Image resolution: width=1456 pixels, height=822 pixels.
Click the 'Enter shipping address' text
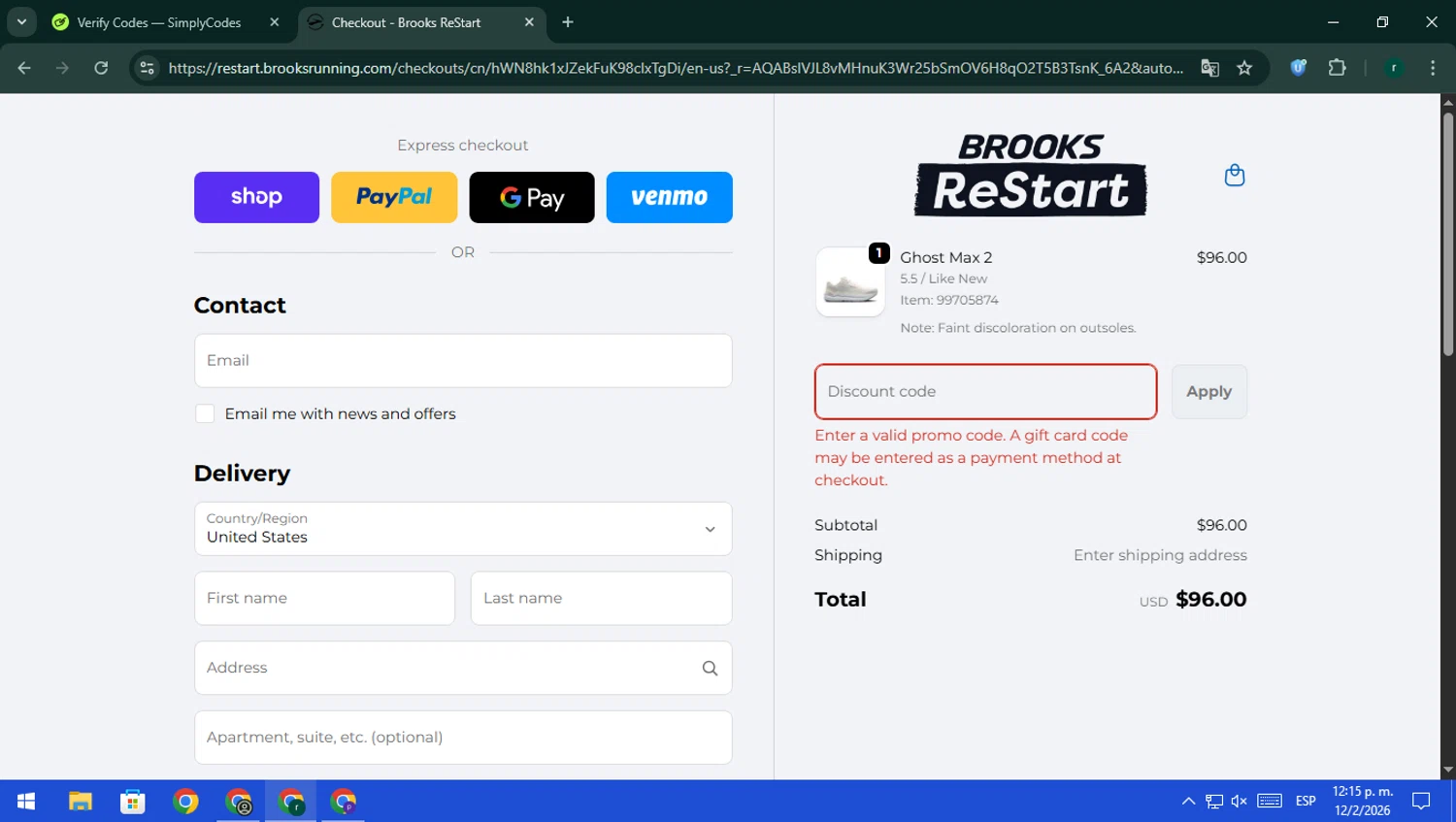(1160, 555)
